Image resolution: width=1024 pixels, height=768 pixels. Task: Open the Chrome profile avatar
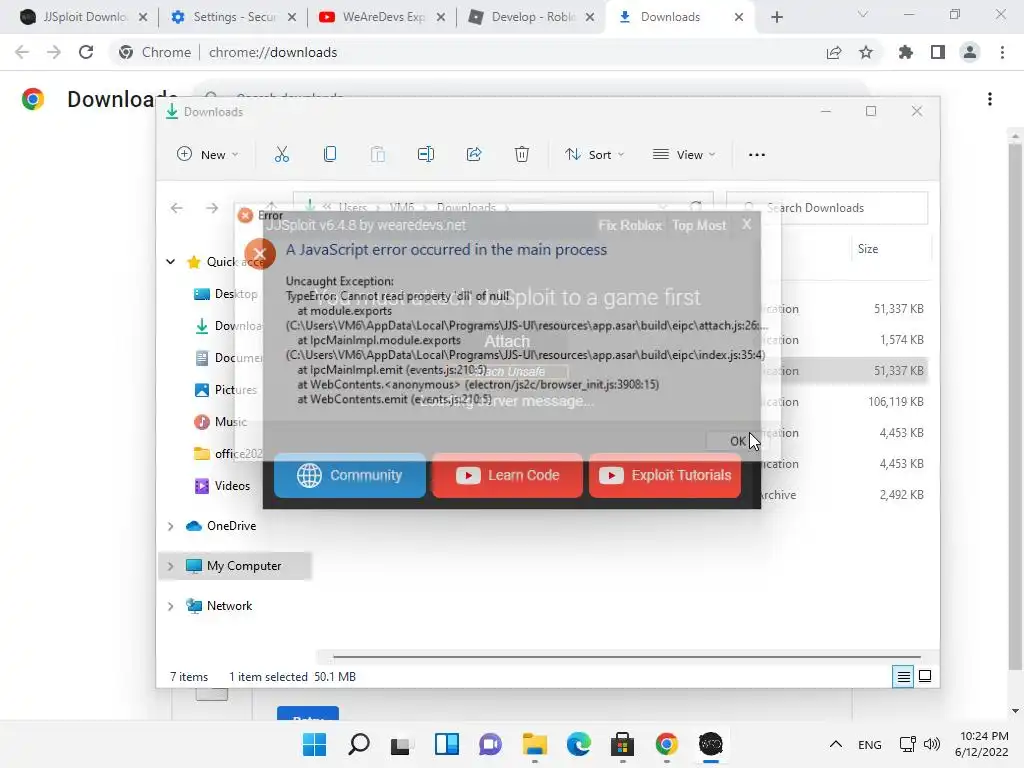coord(970,52)
